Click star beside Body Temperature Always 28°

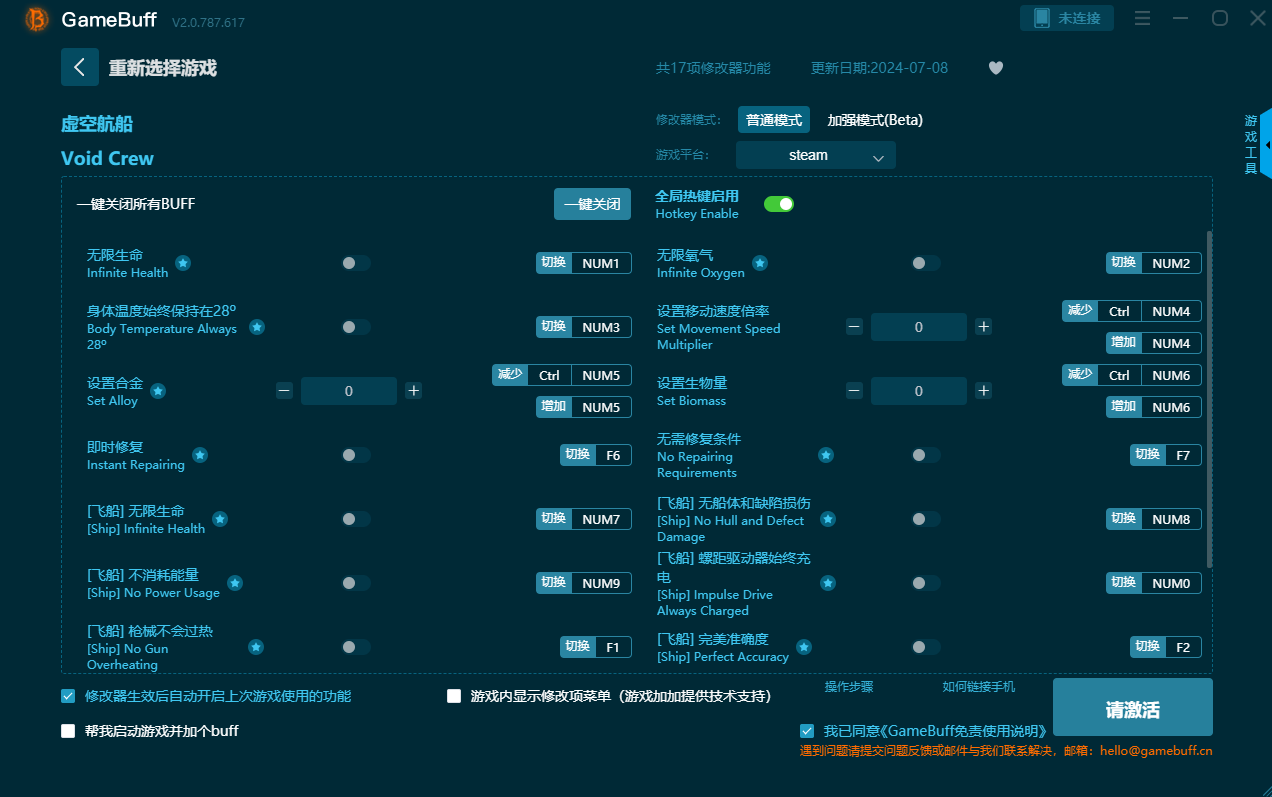[257, 327]
